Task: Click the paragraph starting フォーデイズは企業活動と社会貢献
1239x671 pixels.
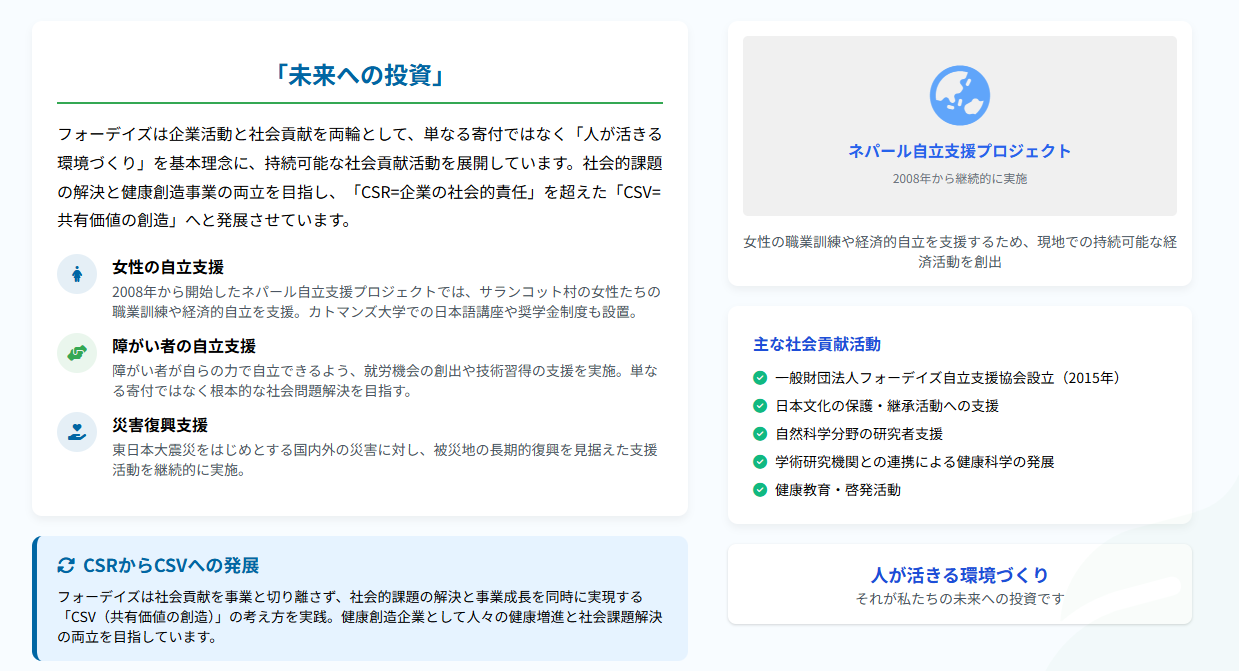Action: [360, 177]
